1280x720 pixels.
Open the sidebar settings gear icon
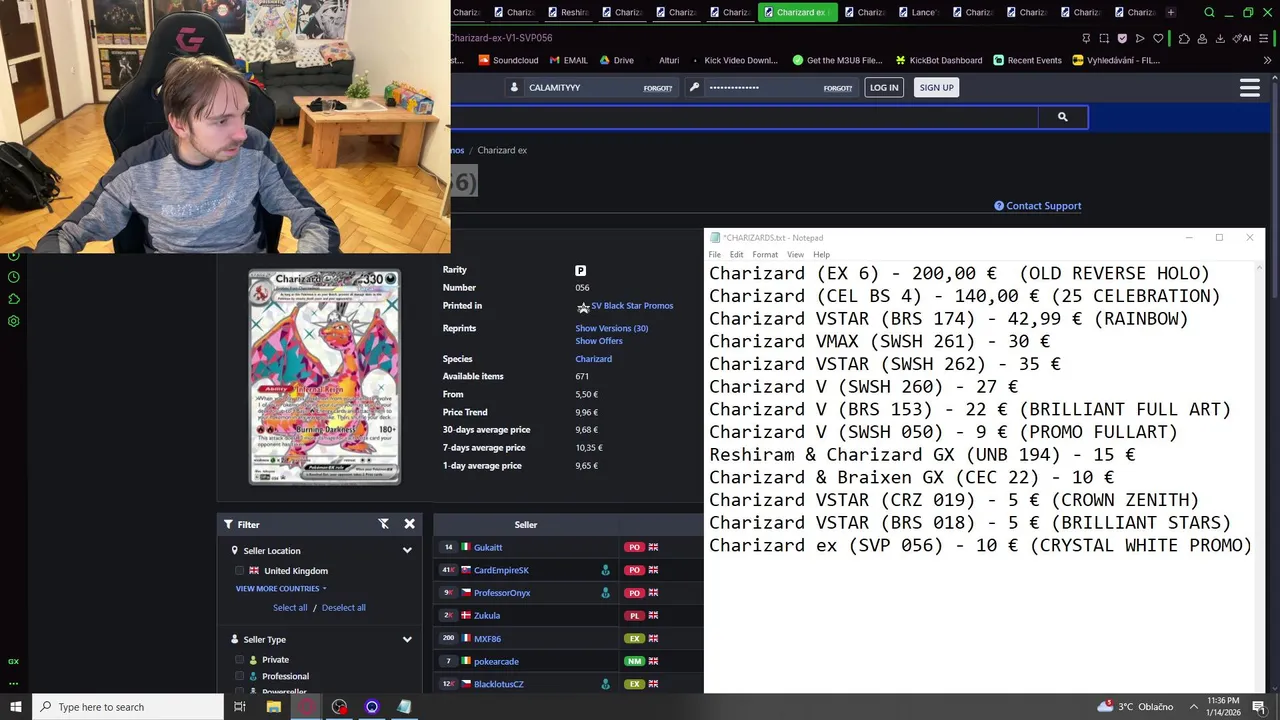14,321
